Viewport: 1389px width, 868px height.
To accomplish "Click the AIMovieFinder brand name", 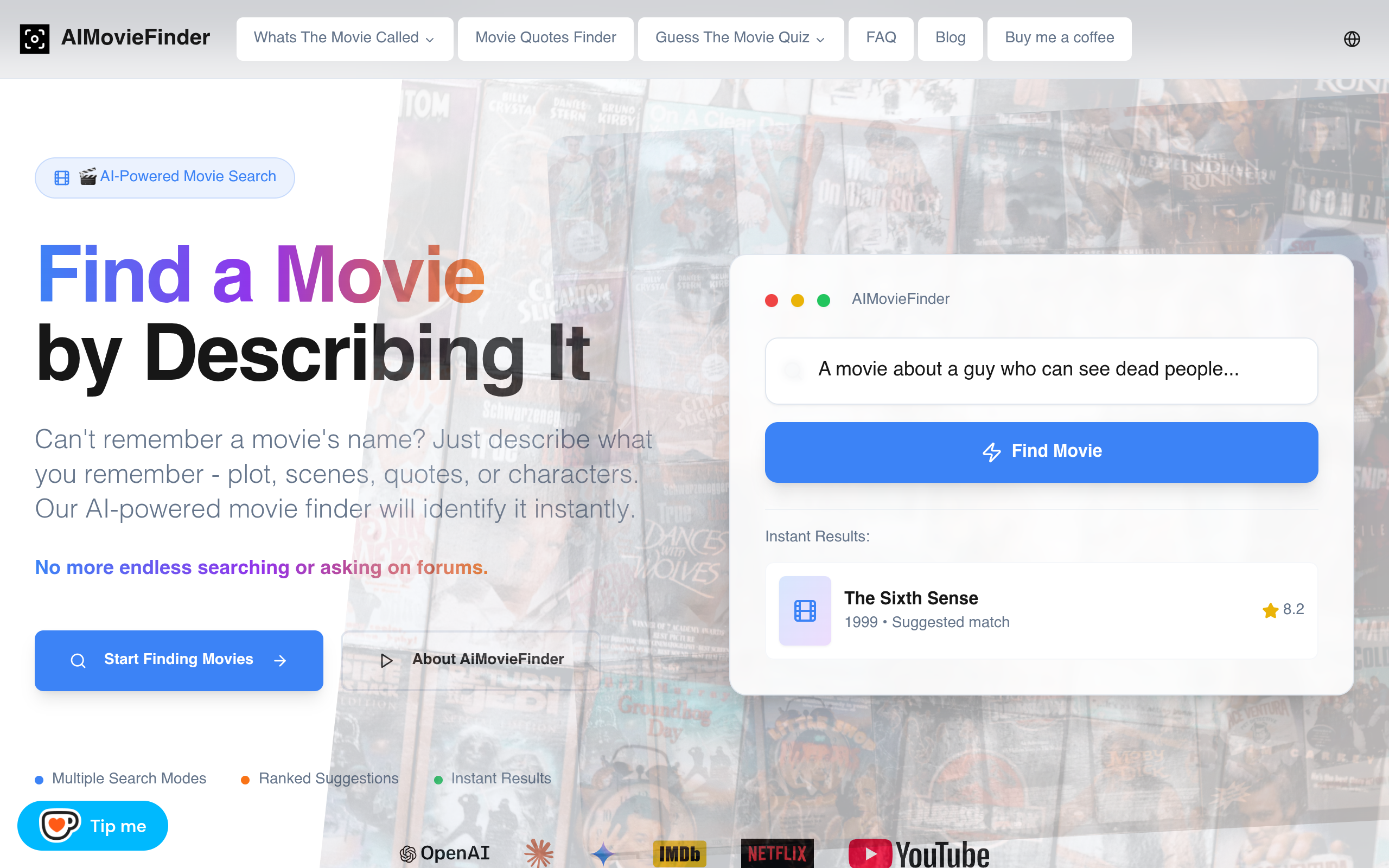I will point(136,38).
